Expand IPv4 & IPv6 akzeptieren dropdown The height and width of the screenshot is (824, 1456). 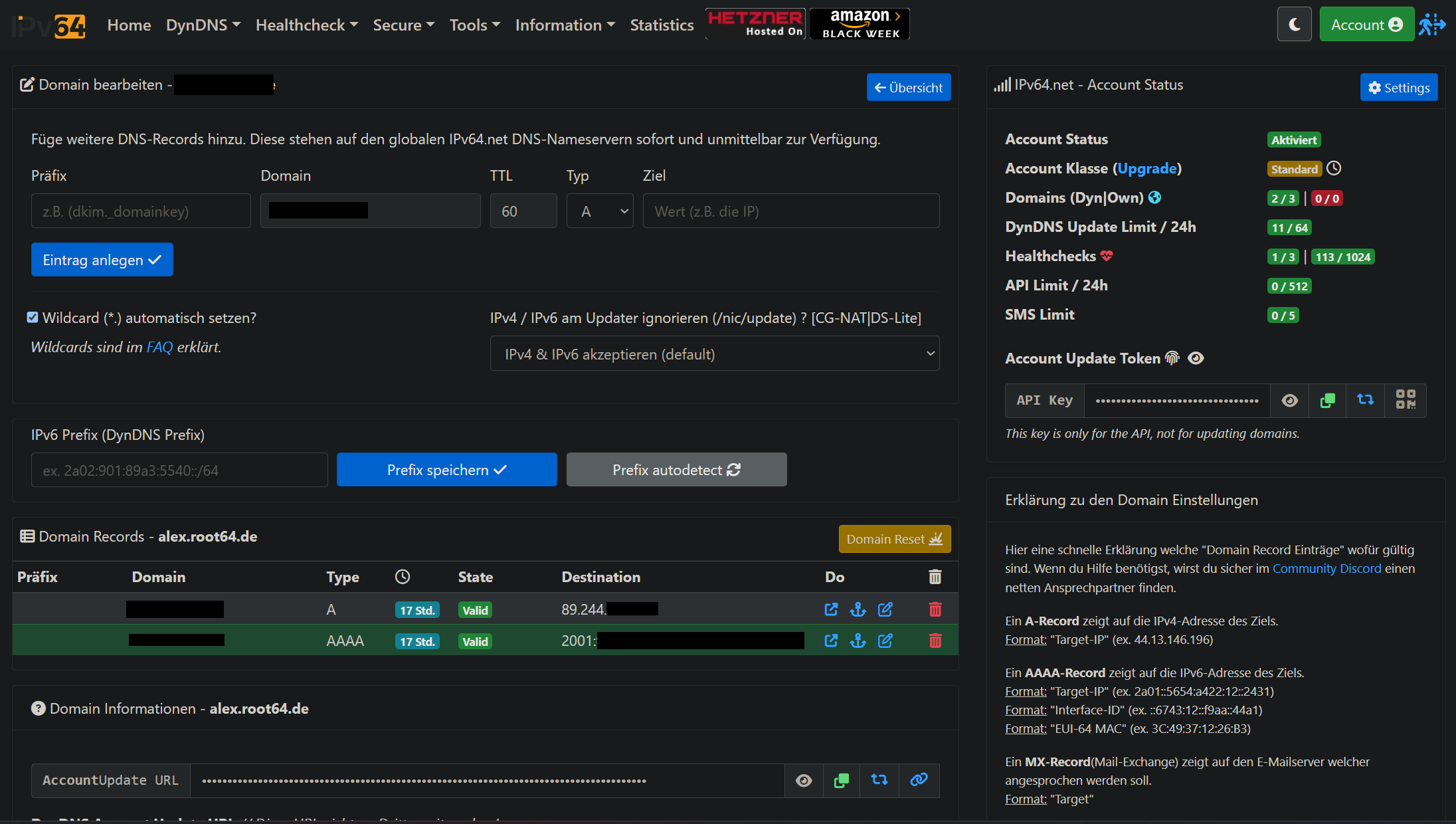714,354
